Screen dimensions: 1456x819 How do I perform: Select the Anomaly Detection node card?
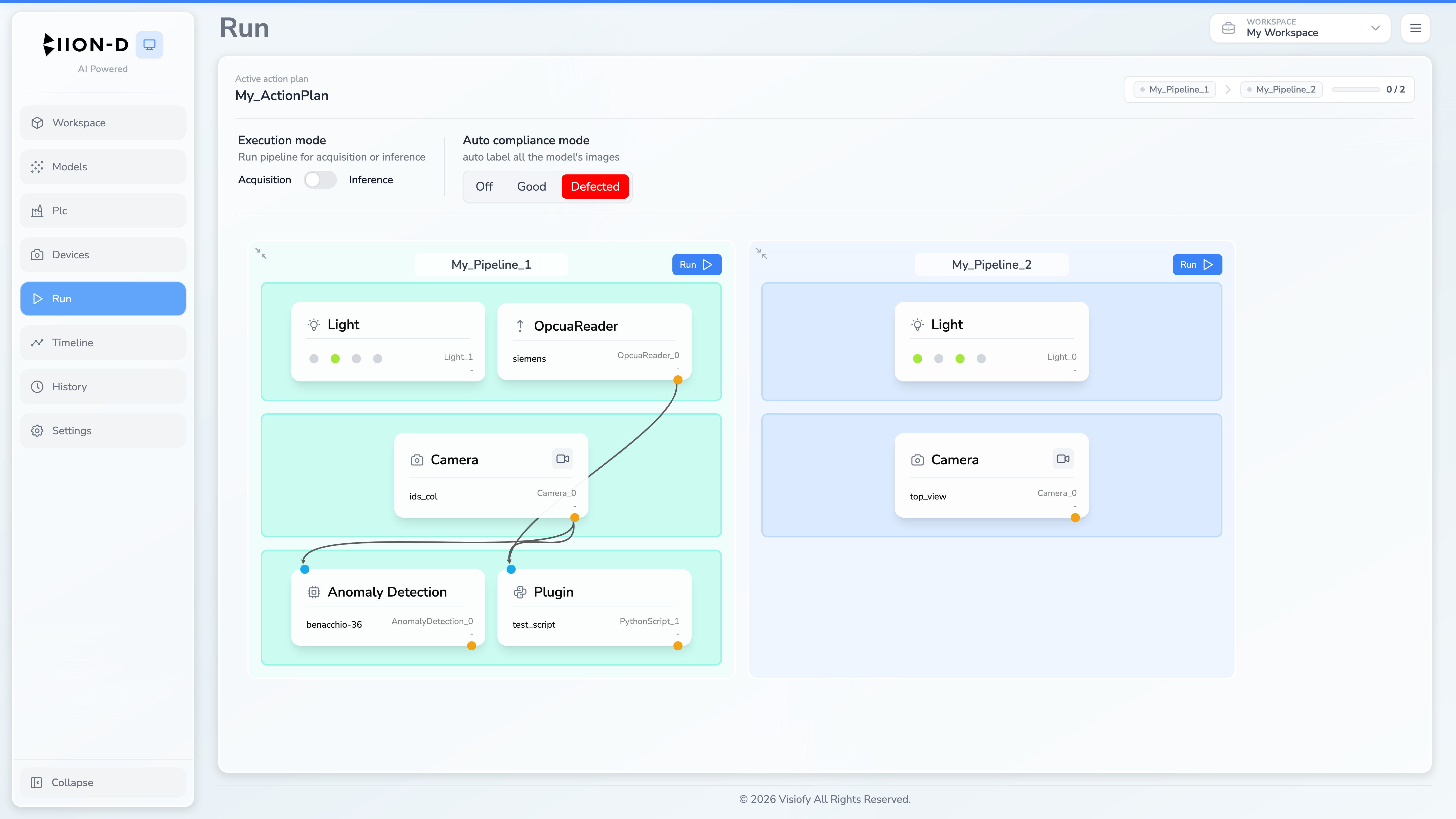(x=388, y=608)
